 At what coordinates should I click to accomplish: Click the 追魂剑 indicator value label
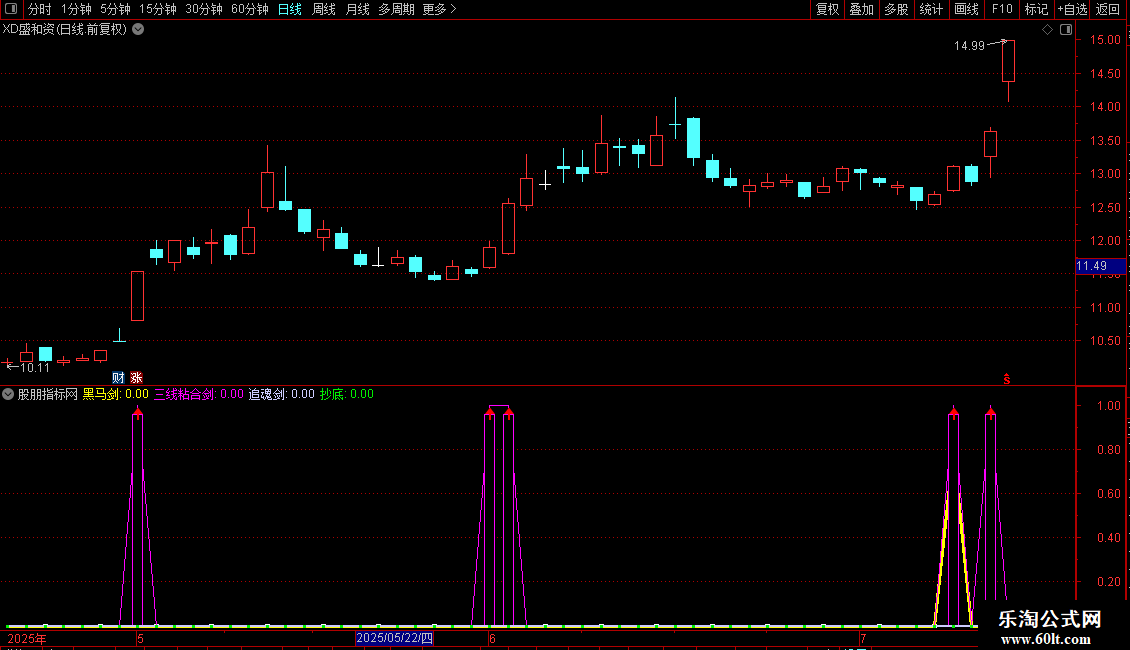pos(282,394)
